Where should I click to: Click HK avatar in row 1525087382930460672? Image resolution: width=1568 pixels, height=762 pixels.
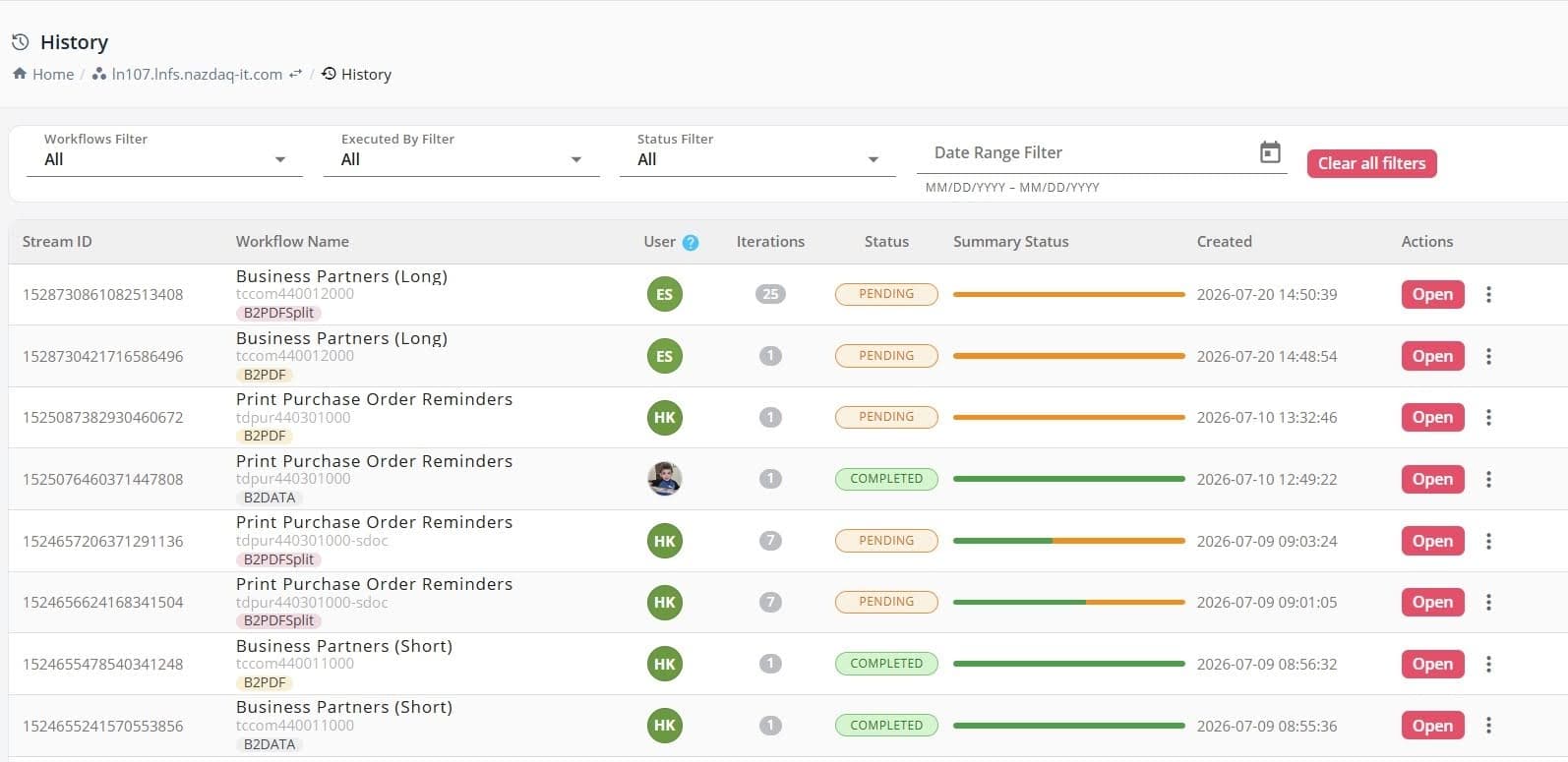(665, 418)
